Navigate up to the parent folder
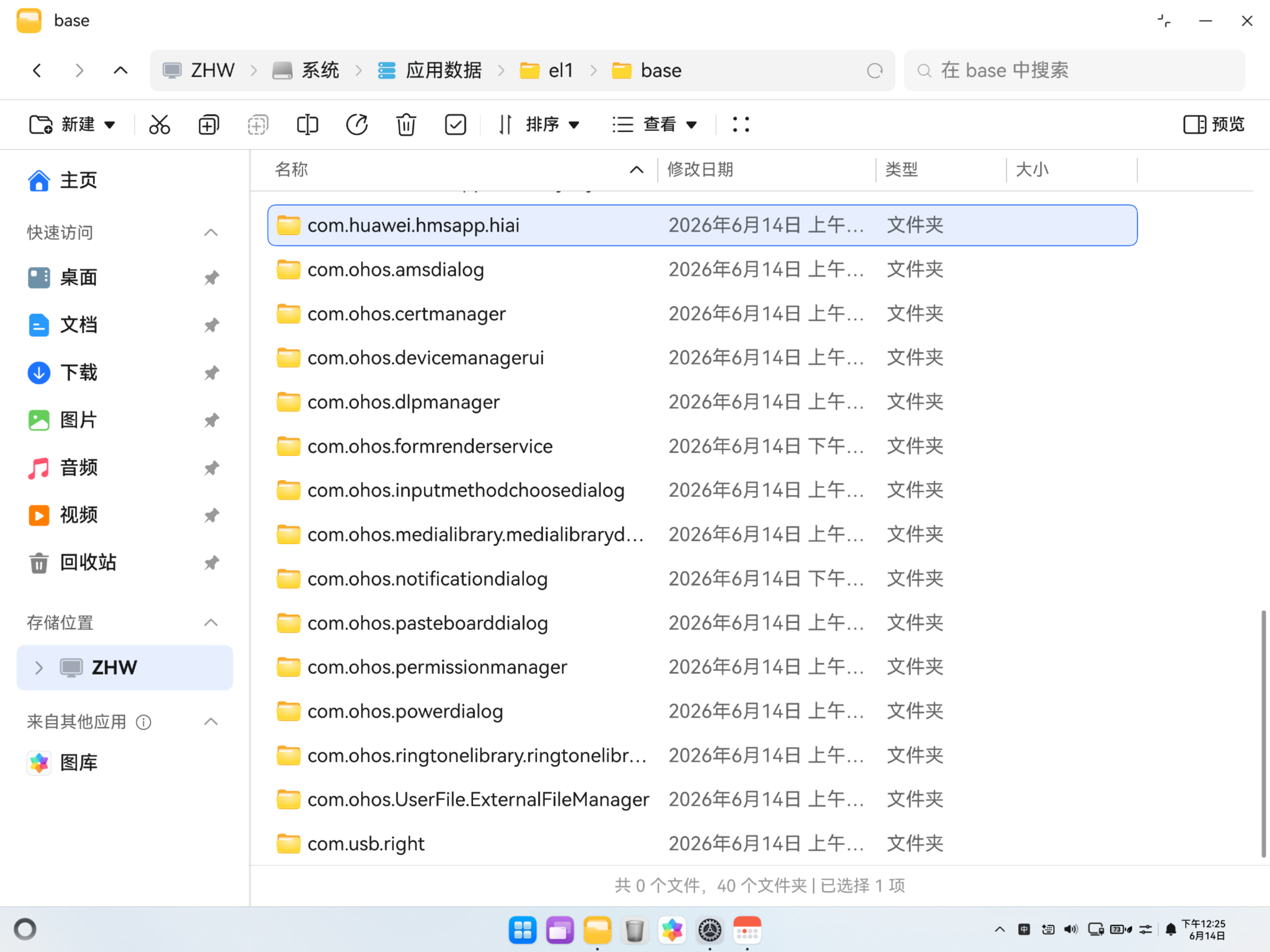 coord(121,70)
